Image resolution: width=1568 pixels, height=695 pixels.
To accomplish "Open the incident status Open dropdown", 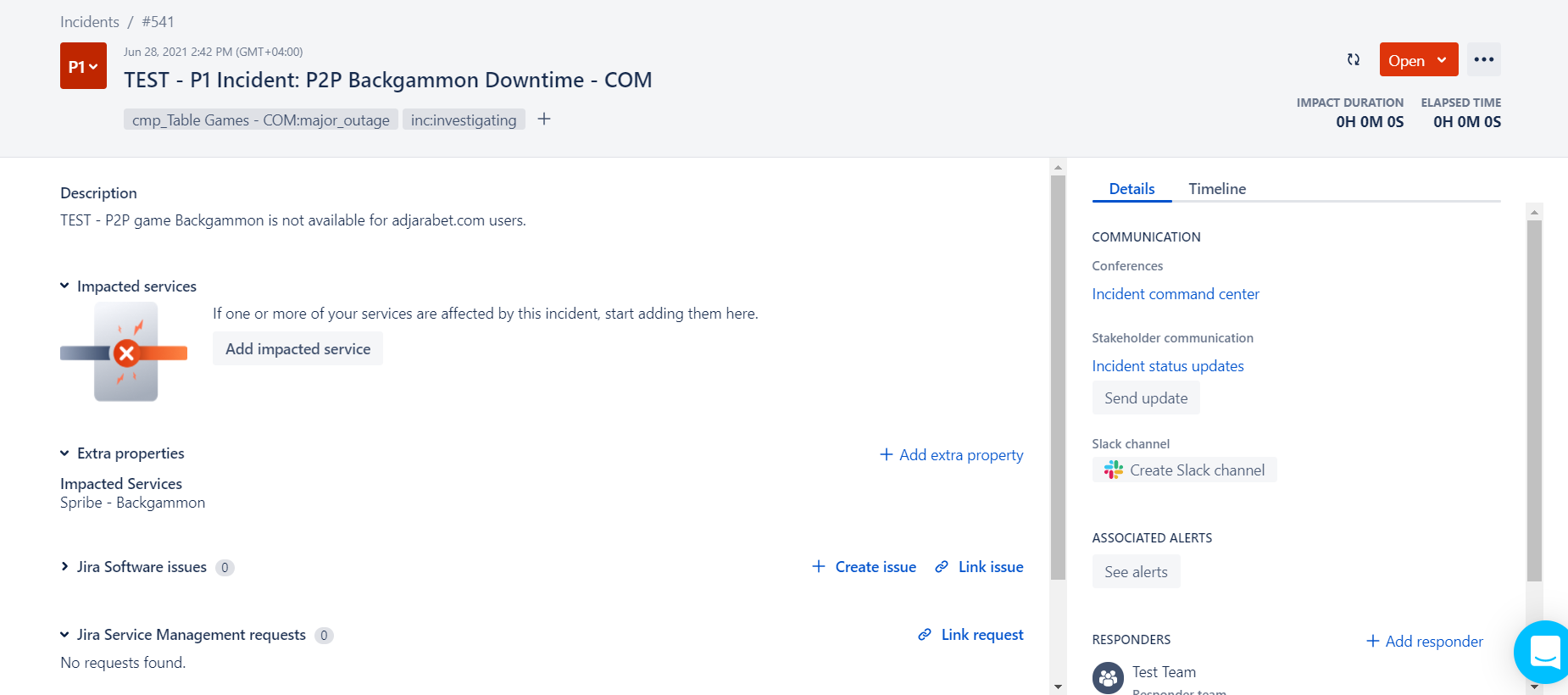I will 1418,60.
